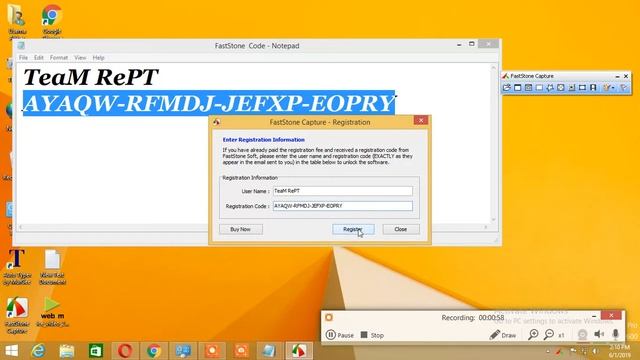Toggle speaker audio in recording bar
Screen dimensions: 640x360
[x=599, y=335]
